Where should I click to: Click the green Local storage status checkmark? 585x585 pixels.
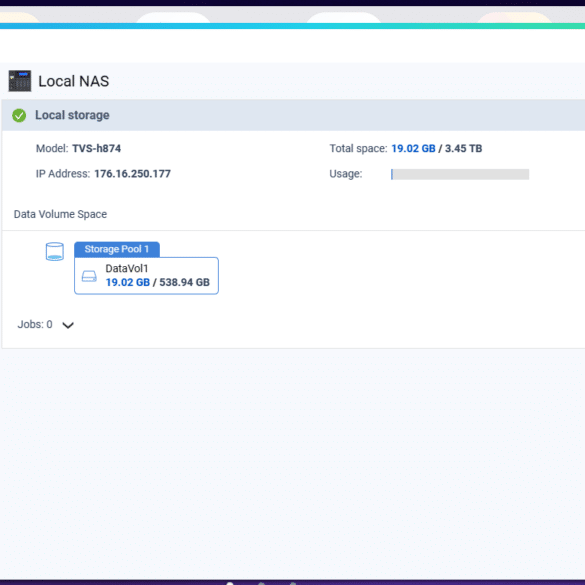pos(19,116)
